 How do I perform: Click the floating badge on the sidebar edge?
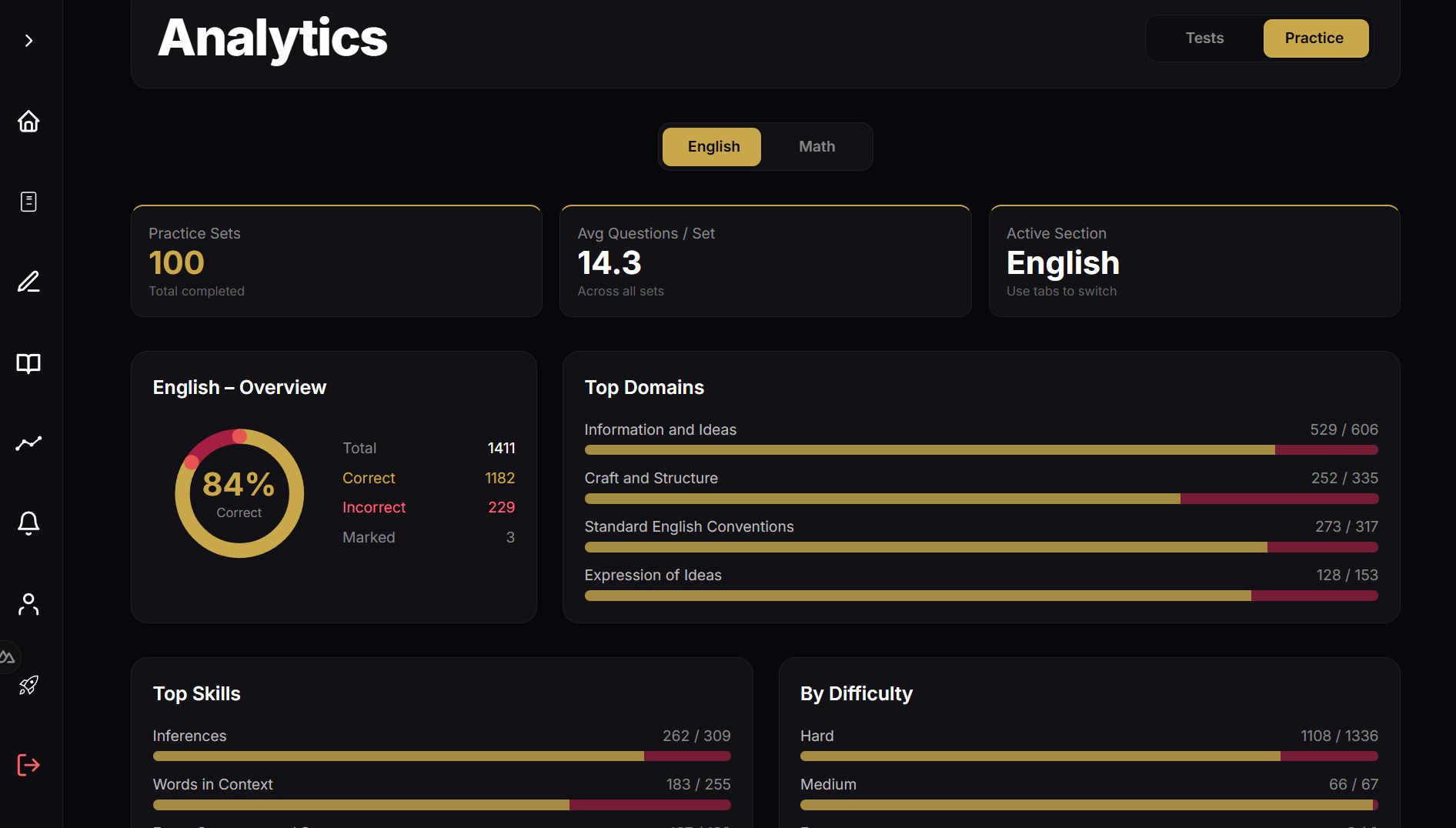tap(9, 657)
